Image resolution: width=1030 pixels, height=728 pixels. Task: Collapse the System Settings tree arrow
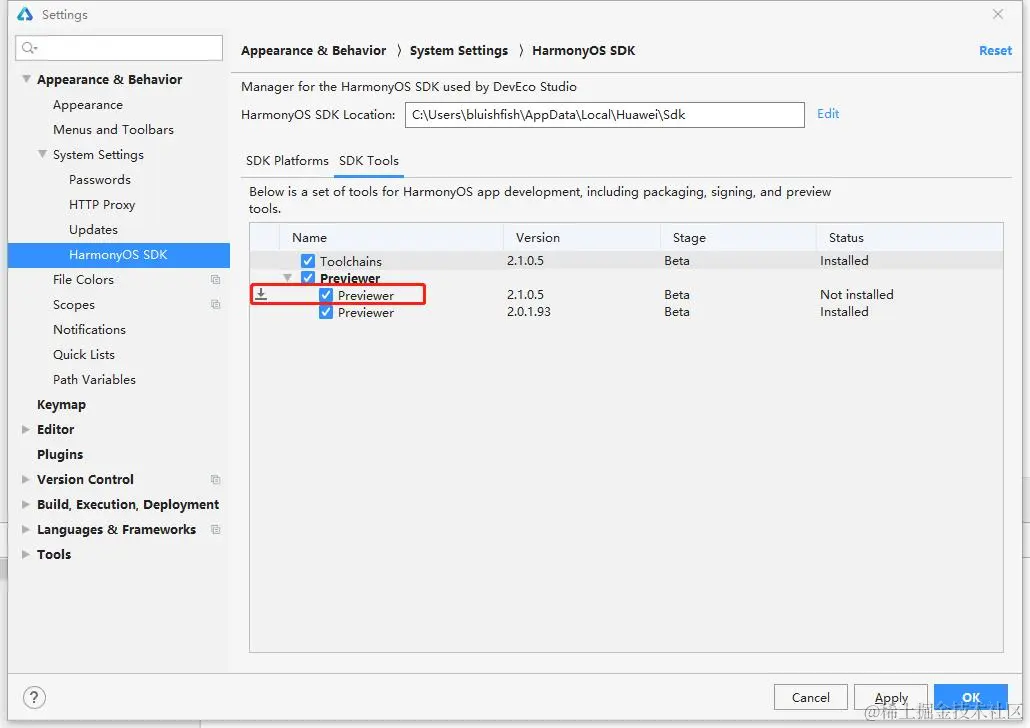tap(42, 154)
